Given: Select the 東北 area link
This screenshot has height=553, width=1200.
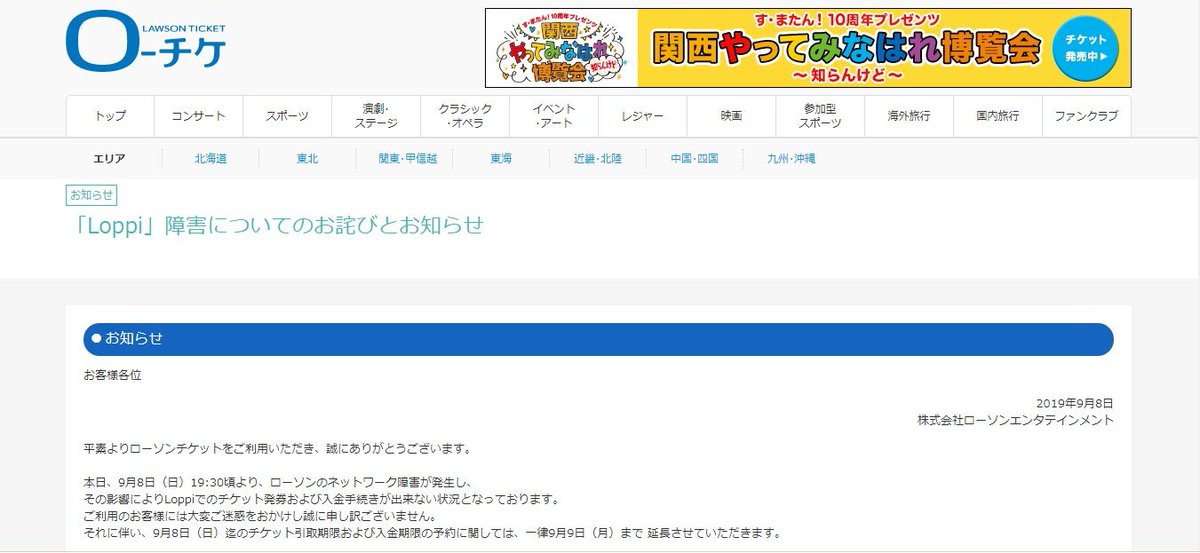Looking at the screenshot, I should (307, 159).
